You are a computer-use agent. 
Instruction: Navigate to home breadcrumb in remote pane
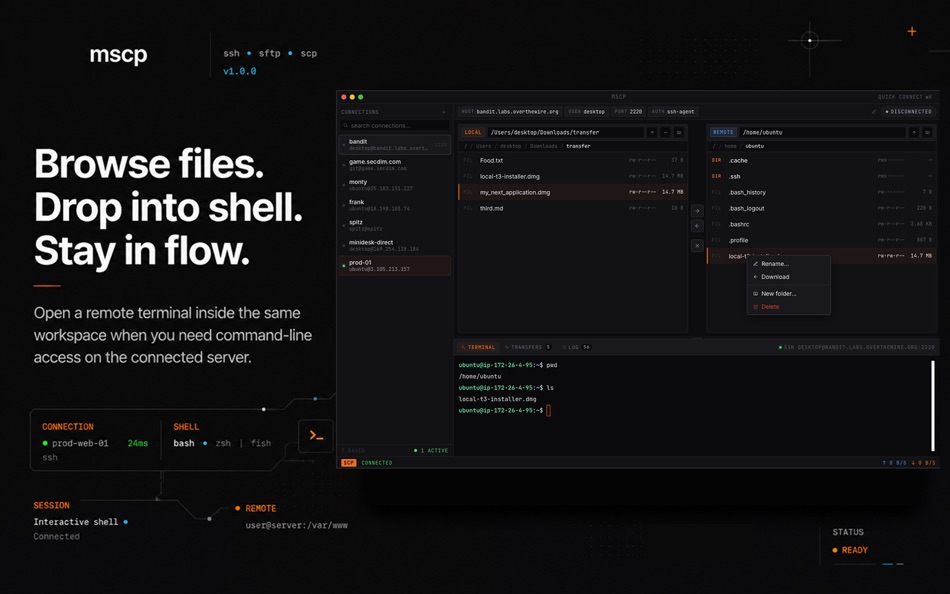[731, 146]
